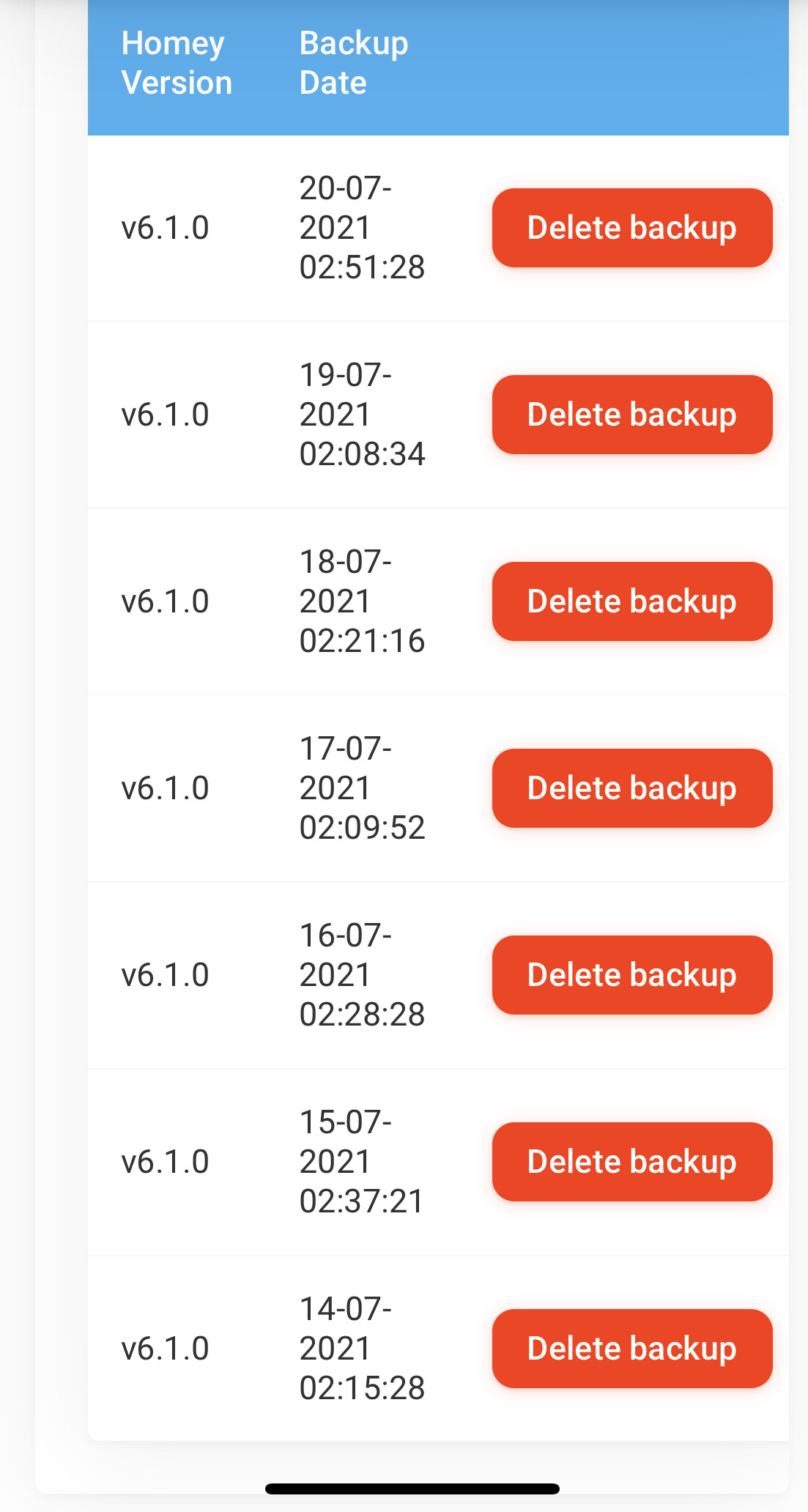Delete the backup dated 19-07-2021
The height and width of the screenshot is (1512, 808).
point(631,415)
